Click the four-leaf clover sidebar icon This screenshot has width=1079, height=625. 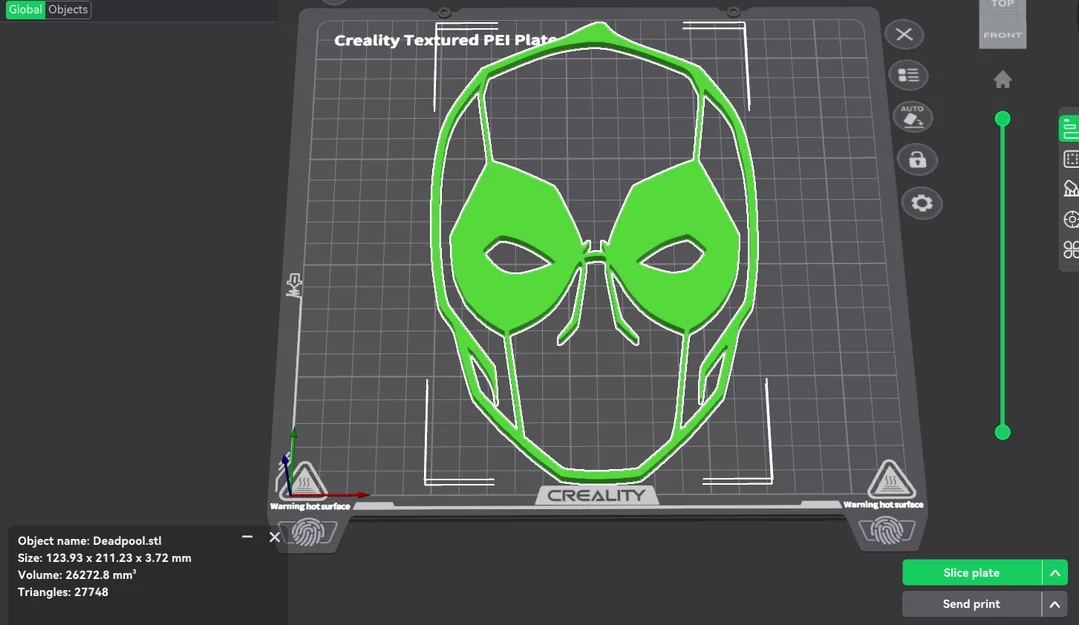pyautogui.click(x=1071, y=249)
